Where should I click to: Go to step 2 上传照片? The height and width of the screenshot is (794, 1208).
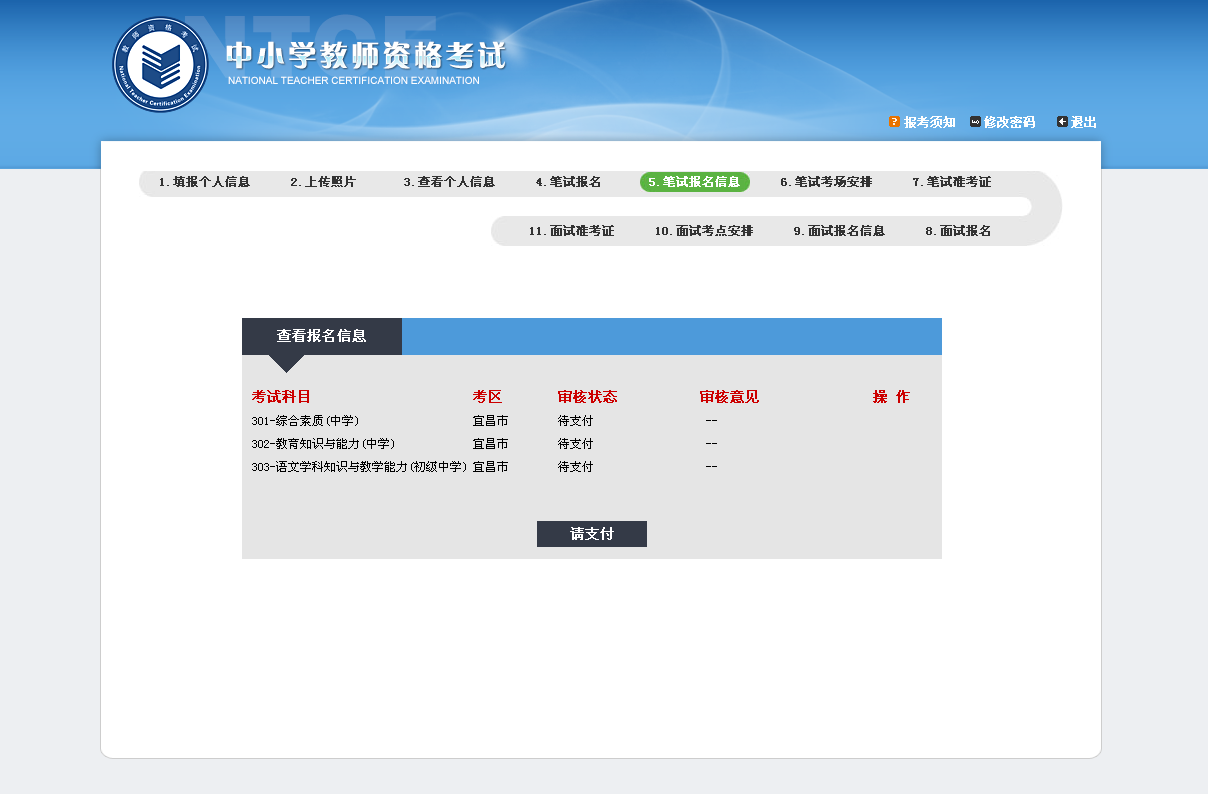pyautogui.click(x=323, y=182)
